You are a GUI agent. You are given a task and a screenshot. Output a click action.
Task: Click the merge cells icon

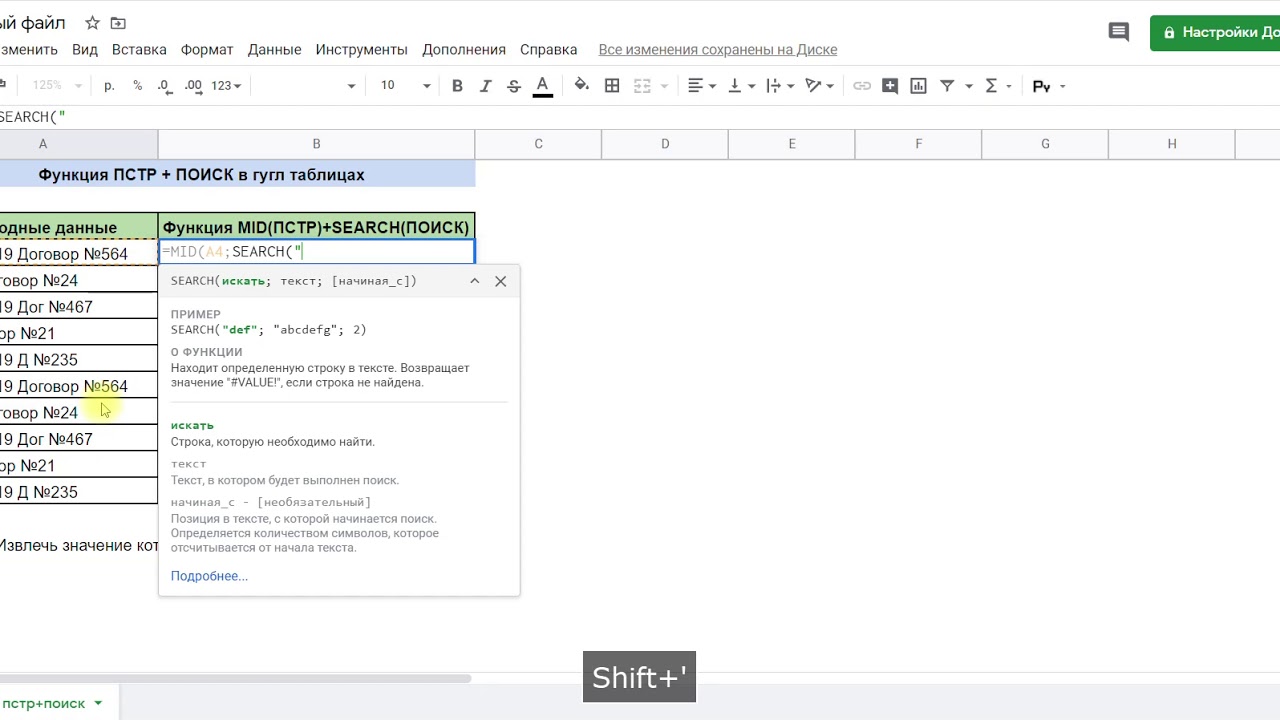[642, 86]
